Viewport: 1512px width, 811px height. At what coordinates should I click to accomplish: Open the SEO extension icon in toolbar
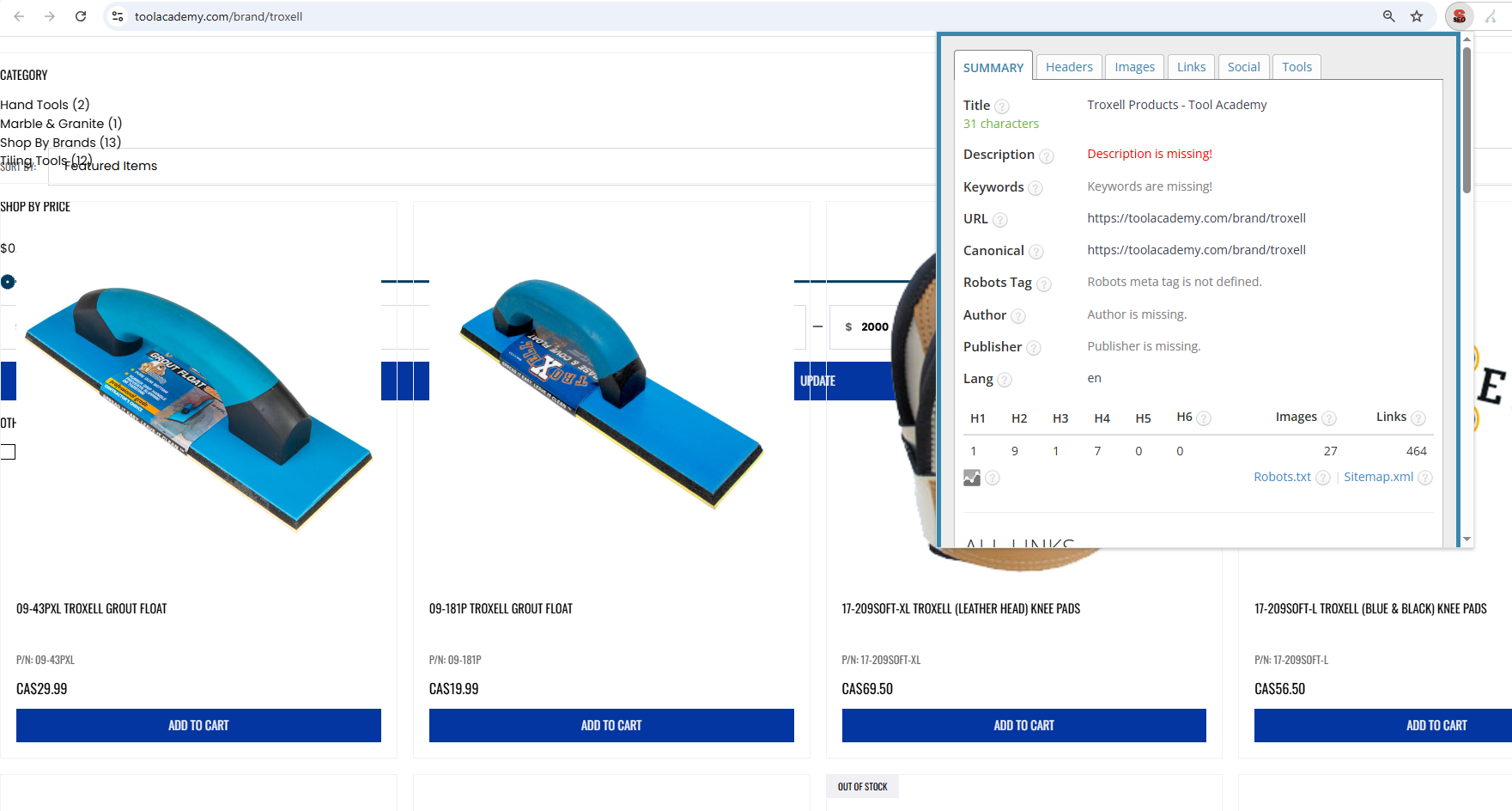point(1459,16)
